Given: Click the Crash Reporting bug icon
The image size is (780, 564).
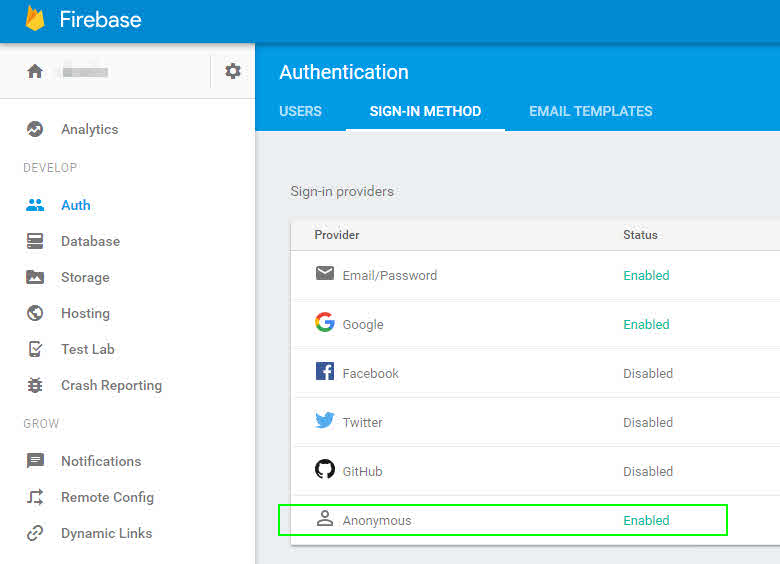Looking at the screenshot, I should tap(35, 385).
